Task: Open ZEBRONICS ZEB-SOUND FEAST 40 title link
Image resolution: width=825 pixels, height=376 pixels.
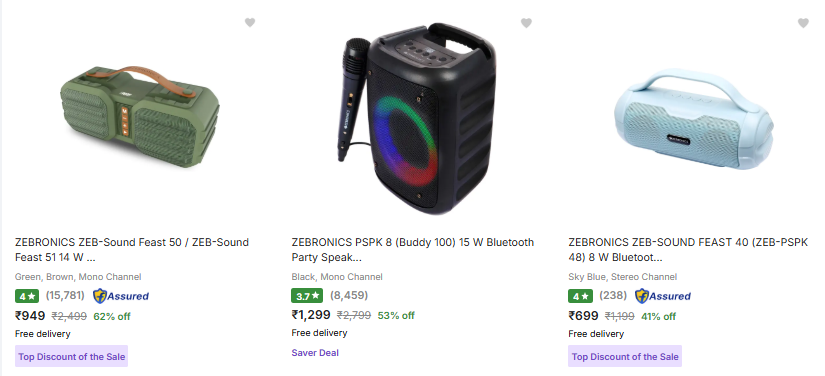Action: pos(688,250)
